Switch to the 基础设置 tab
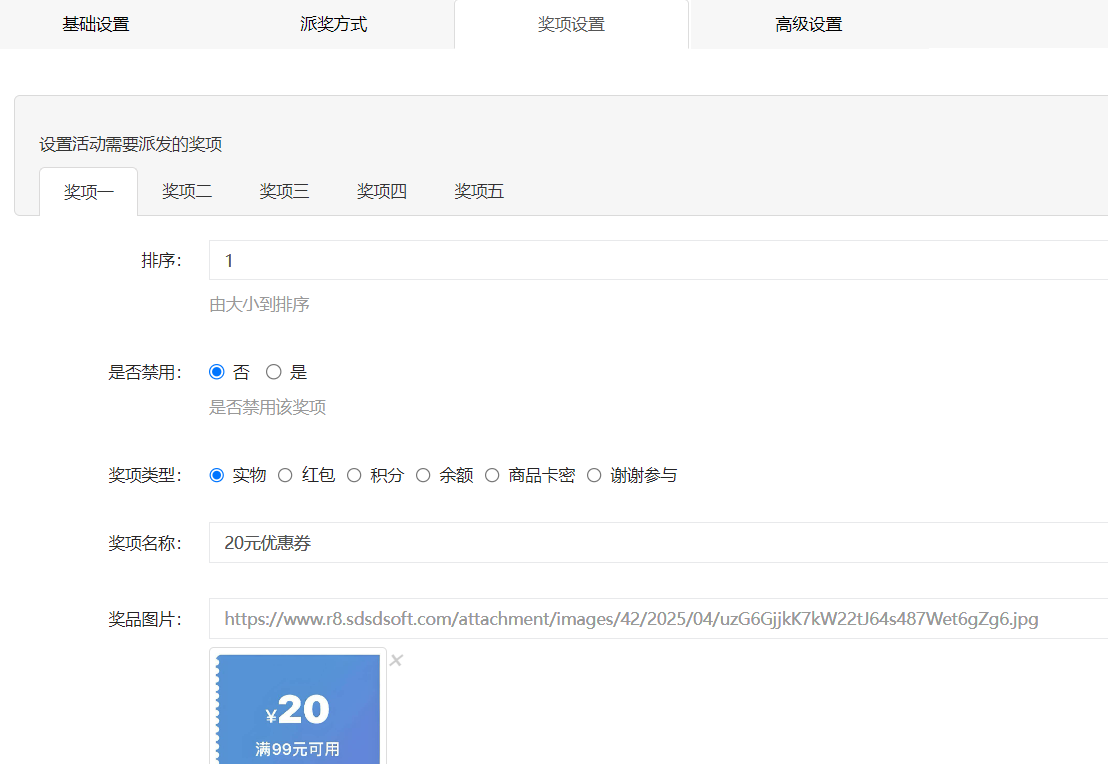The image size is (1108, 764). coord(96,24)
